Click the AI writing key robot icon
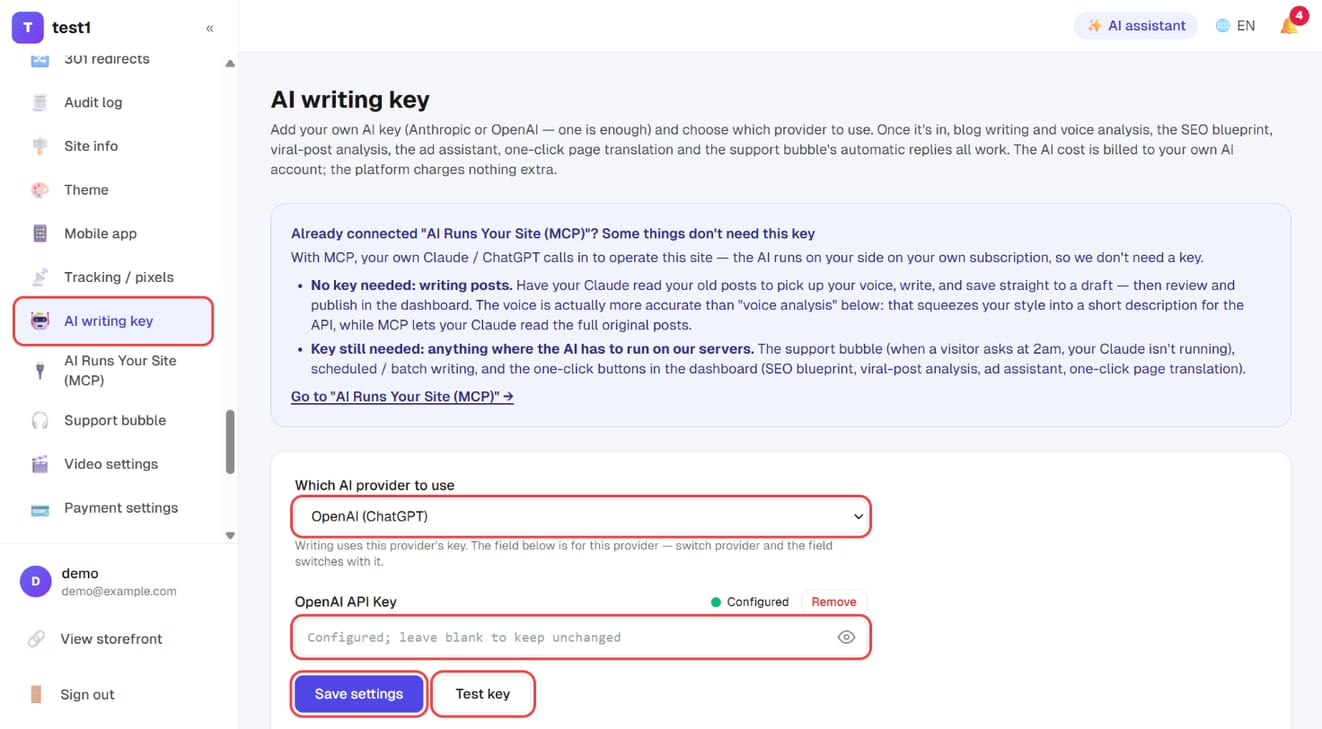 pos(40,321)
